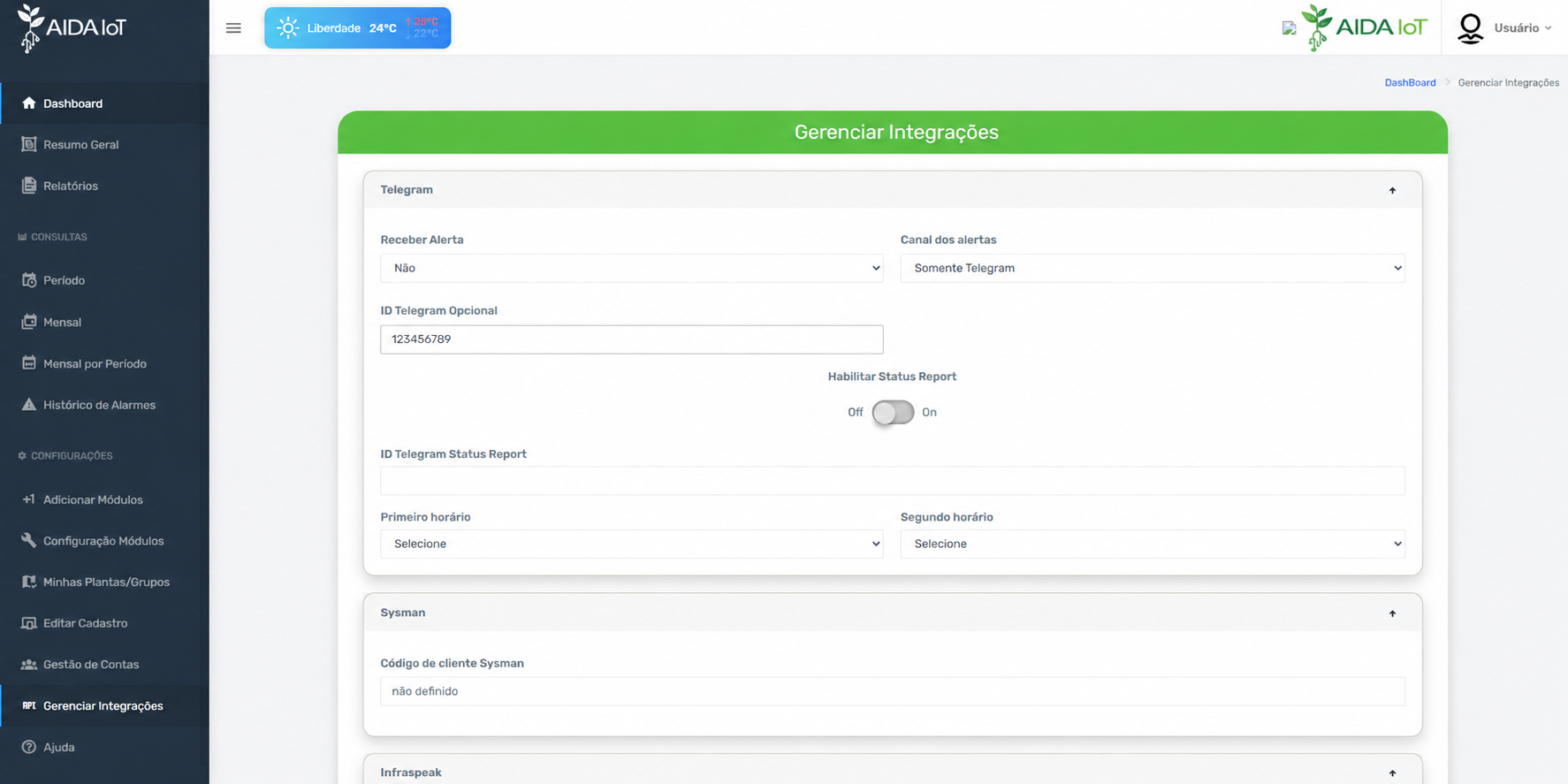Click the AIDA IoT header logo
Screen dimensions: 1568x784
[x=1364, y=27]
